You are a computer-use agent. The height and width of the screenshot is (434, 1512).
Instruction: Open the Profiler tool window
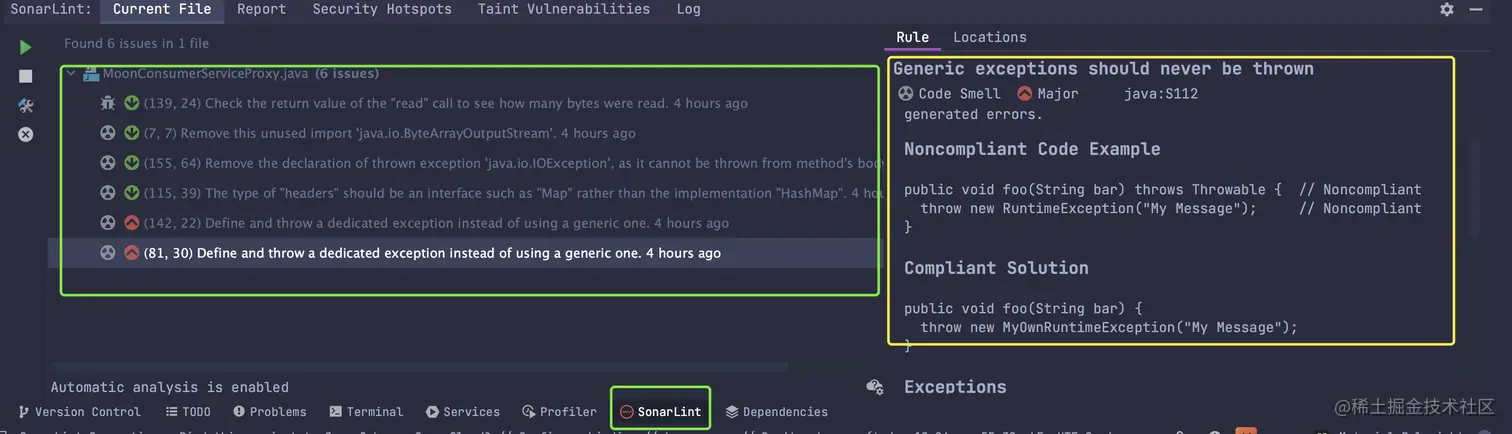click(x=560, y=411)
